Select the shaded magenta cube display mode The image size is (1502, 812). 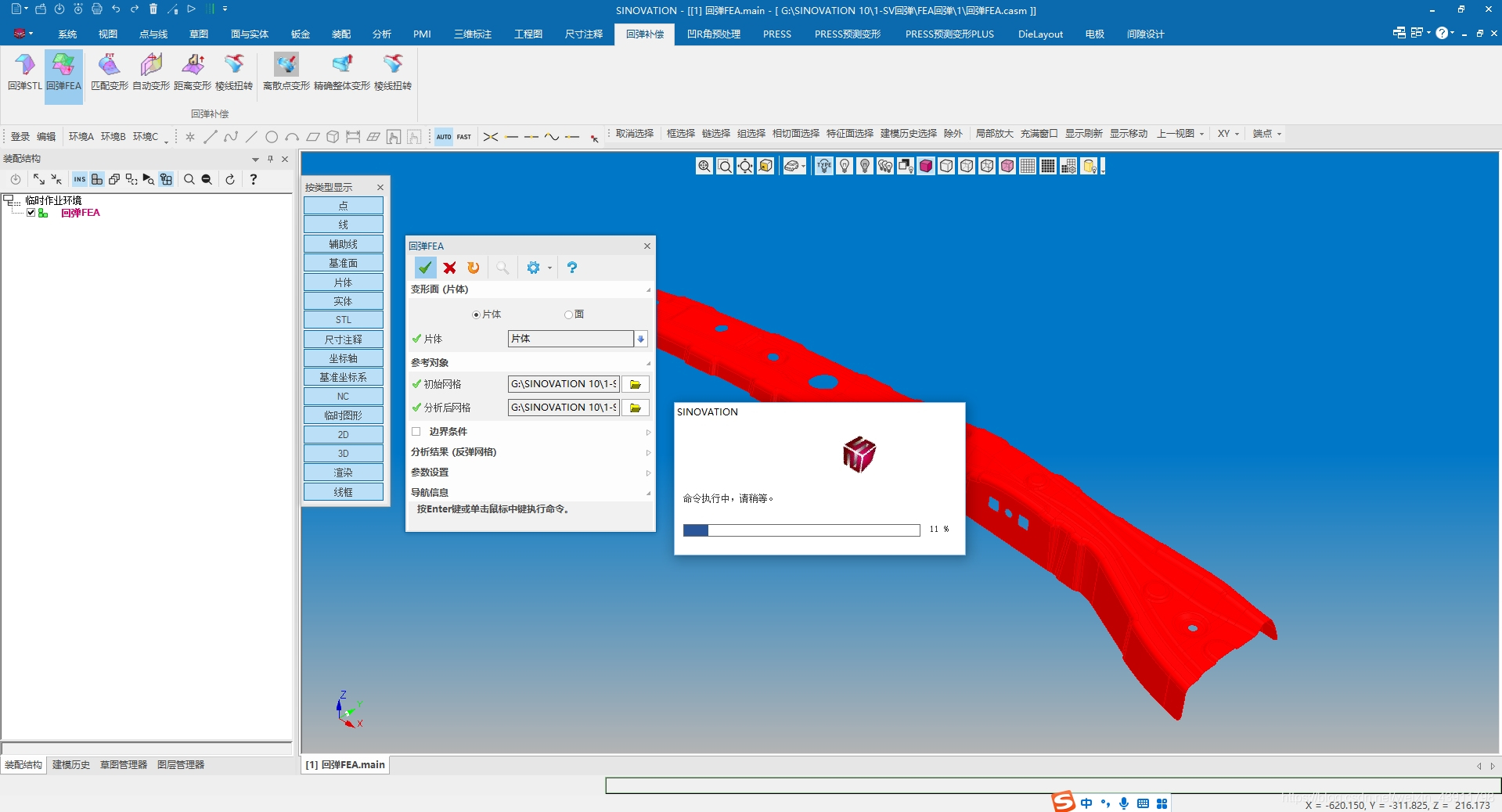926,166
